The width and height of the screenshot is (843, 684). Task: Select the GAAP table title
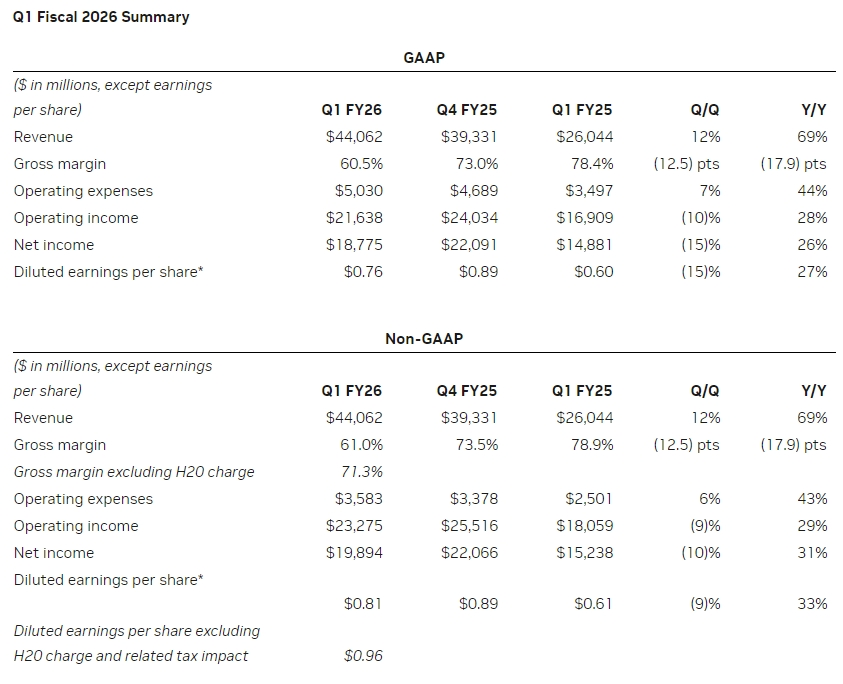pos(424,58)
